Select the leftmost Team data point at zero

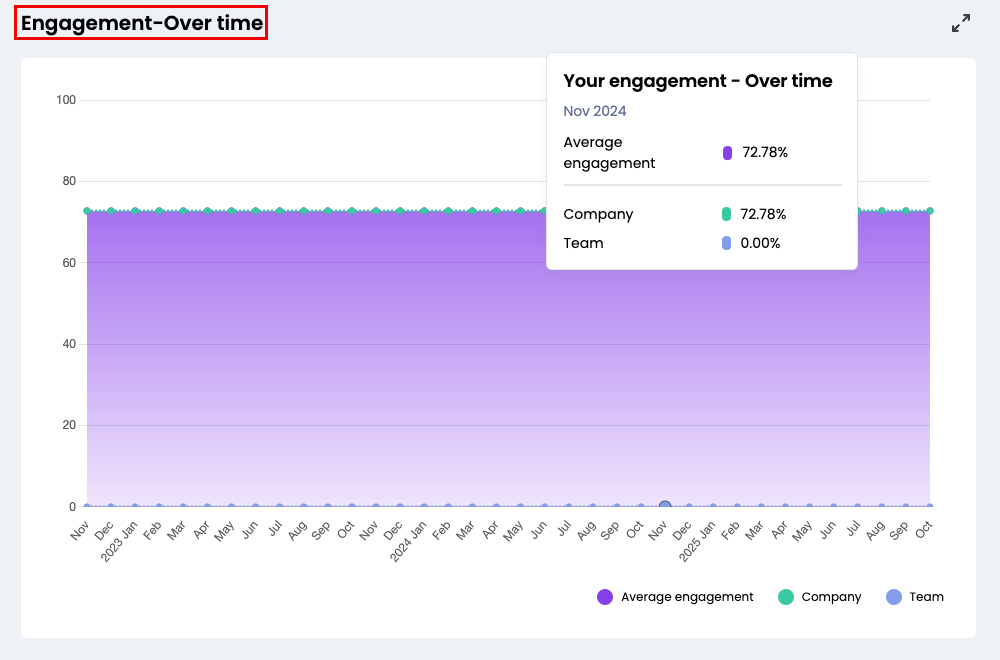(x=87, y=507)
